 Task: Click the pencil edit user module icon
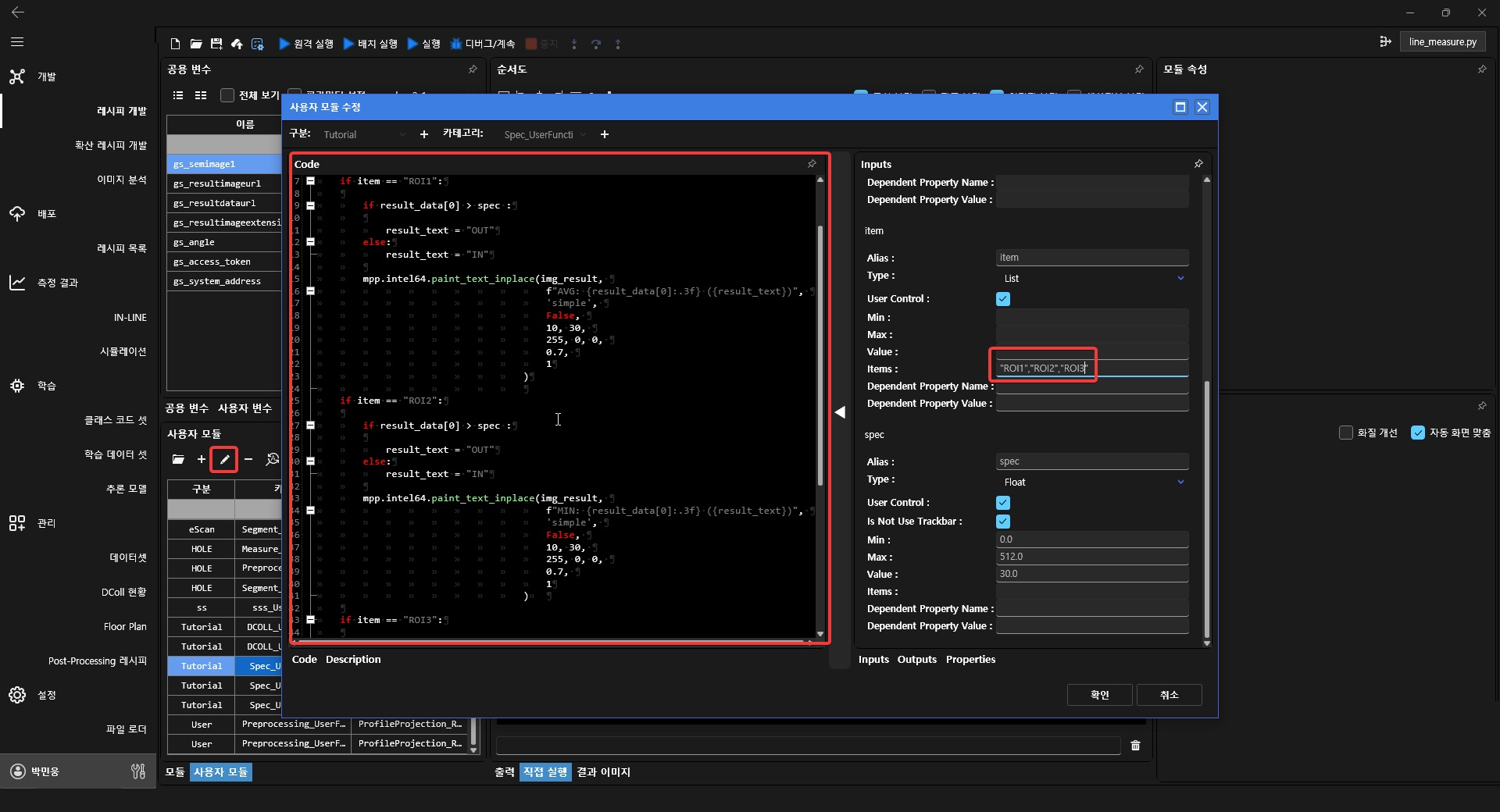pos(224,459)
